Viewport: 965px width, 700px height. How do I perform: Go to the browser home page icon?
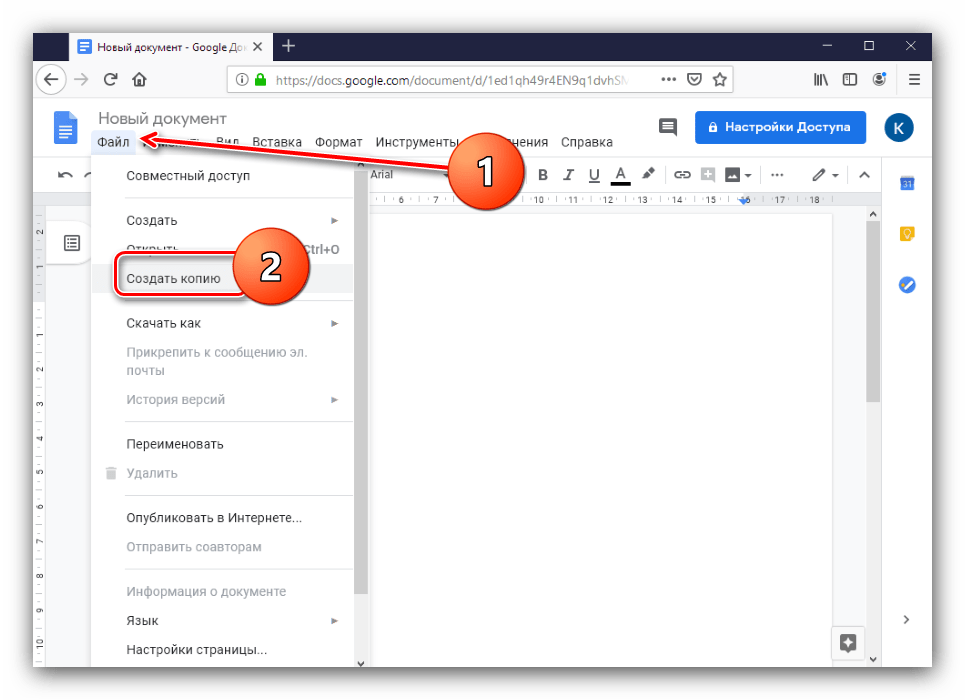pos(140,79)
